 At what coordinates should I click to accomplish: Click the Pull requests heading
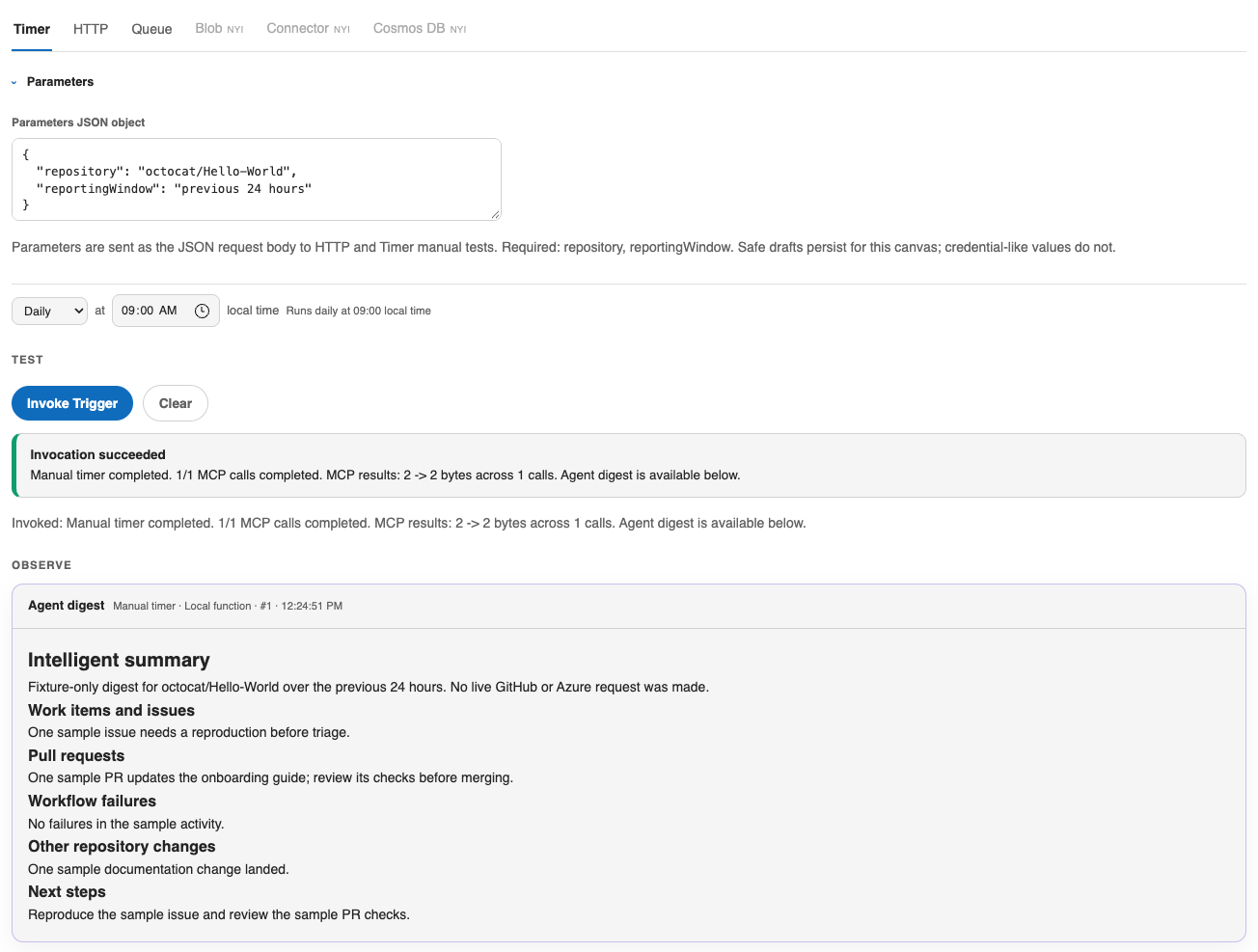(x=76, y=755)
